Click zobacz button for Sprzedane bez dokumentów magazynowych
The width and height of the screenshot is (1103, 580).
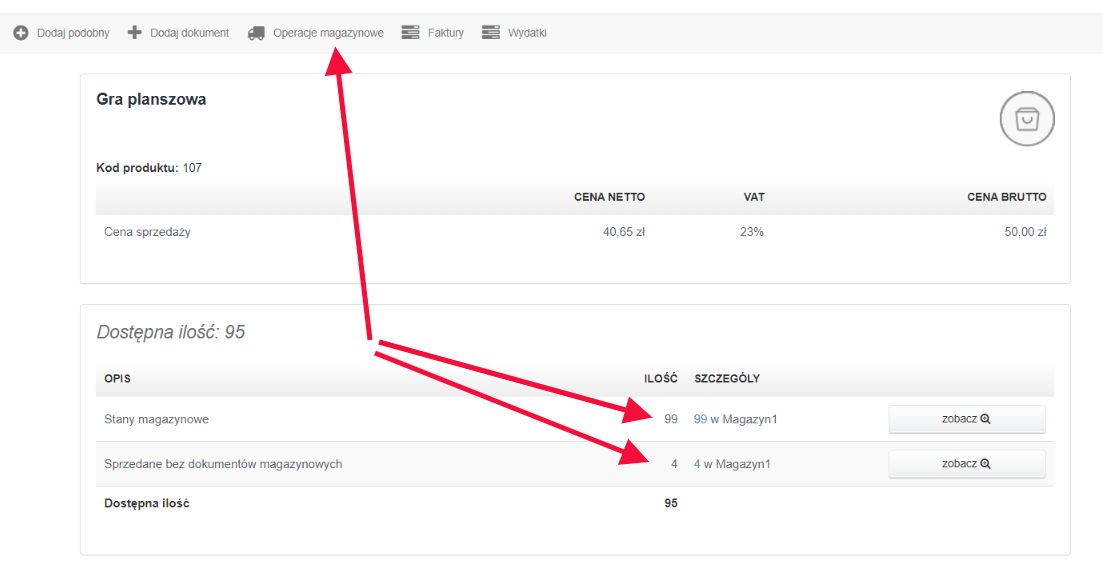point(967,464)
